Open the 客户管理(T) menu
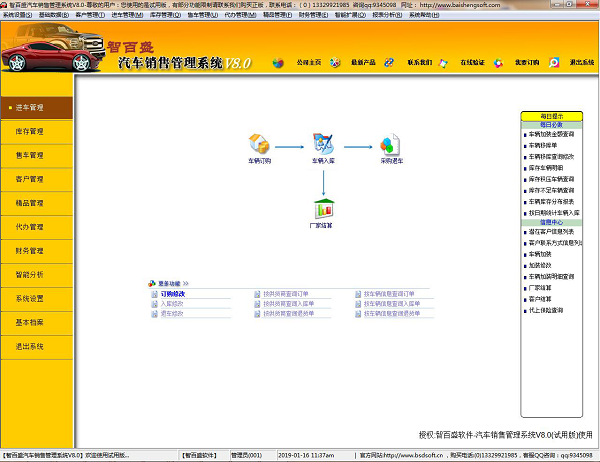The image size is (600, 462). (x=90, y=15)
